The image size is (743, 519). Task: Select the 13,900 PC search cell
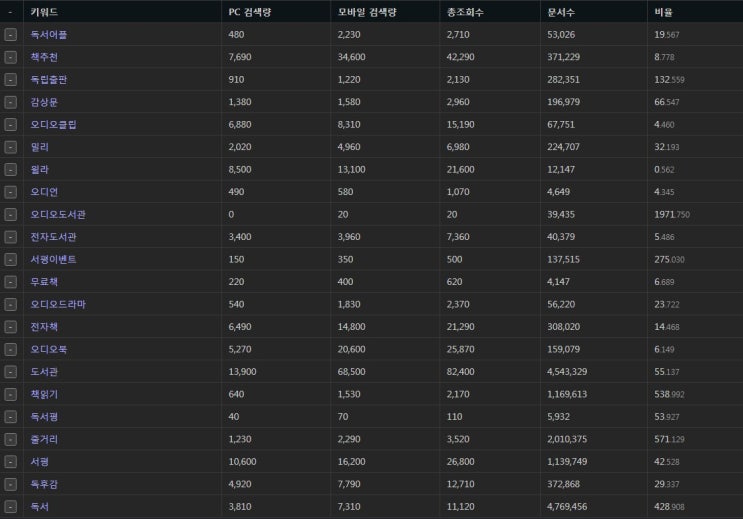[x=242, y=372]
